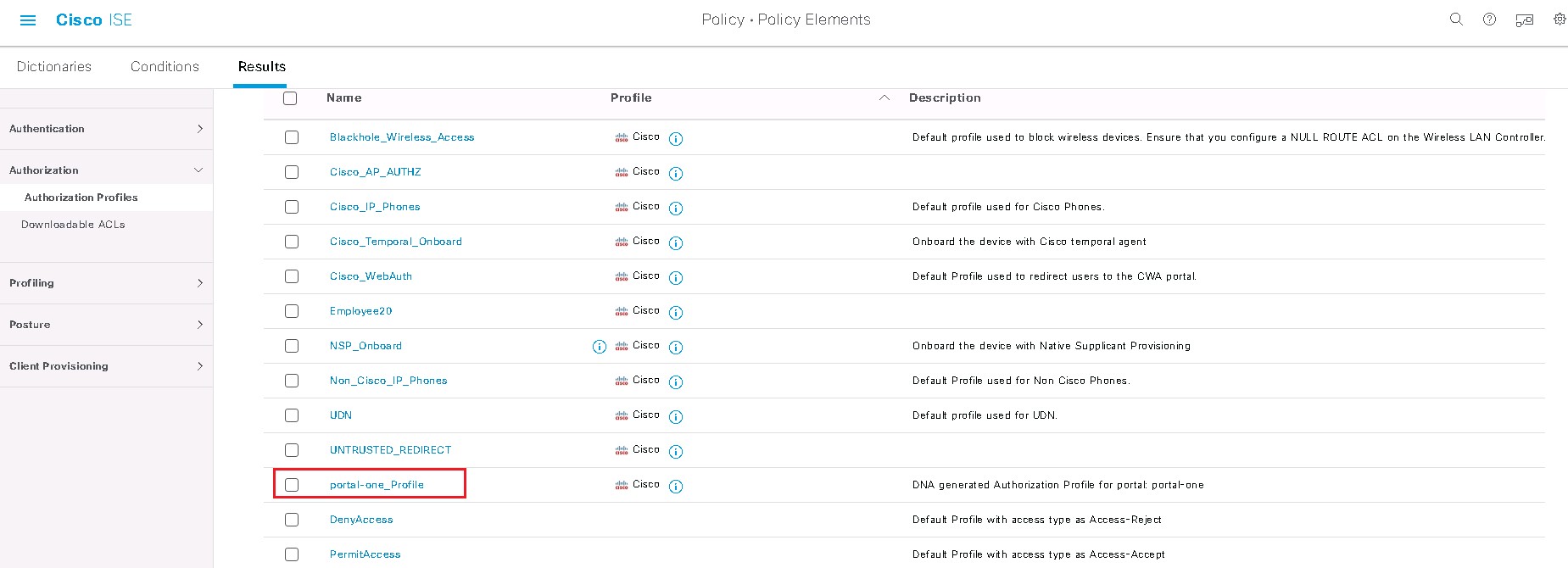Select the Results tab
The image size is (1568, 568).
click(x=261, y=67)
